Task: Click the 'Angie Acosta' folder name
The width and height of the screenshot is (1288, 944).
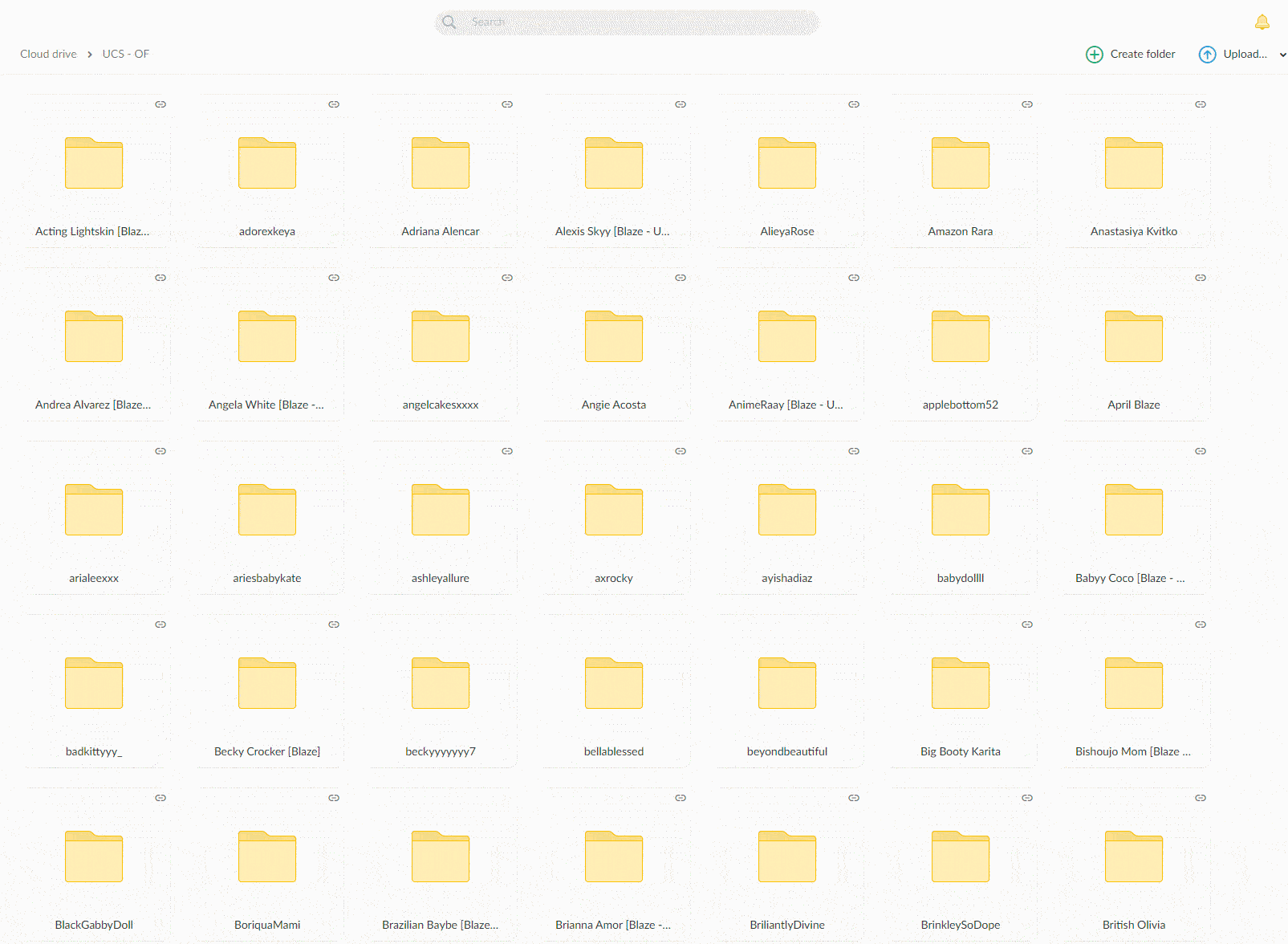Action: [614, 405]
